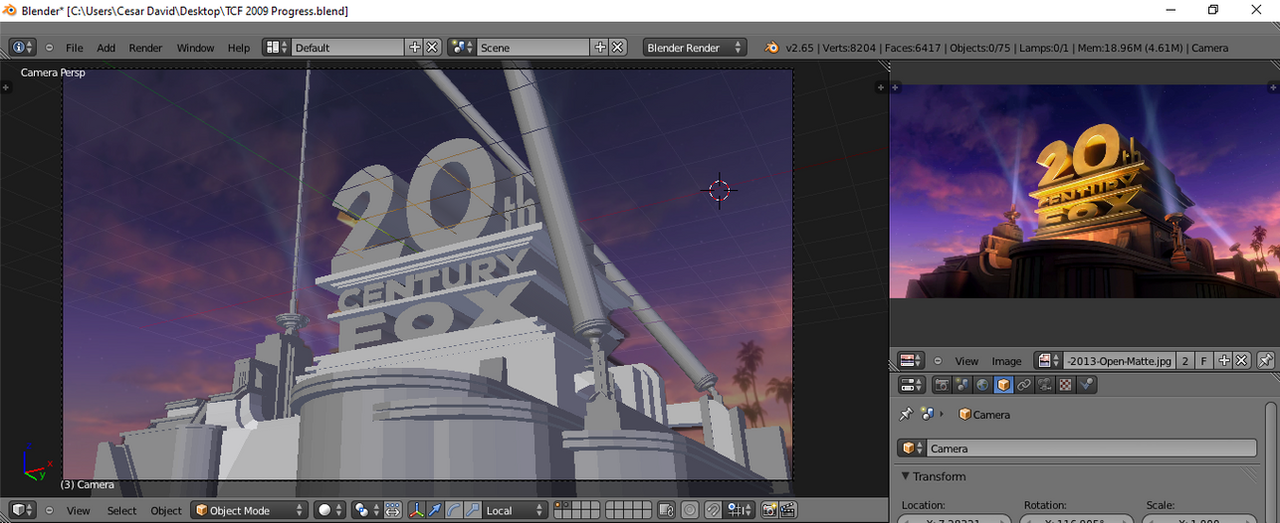This screenshot has width=1280, height=523.
Task: Open the Select menu
Action: click(122, 510)
